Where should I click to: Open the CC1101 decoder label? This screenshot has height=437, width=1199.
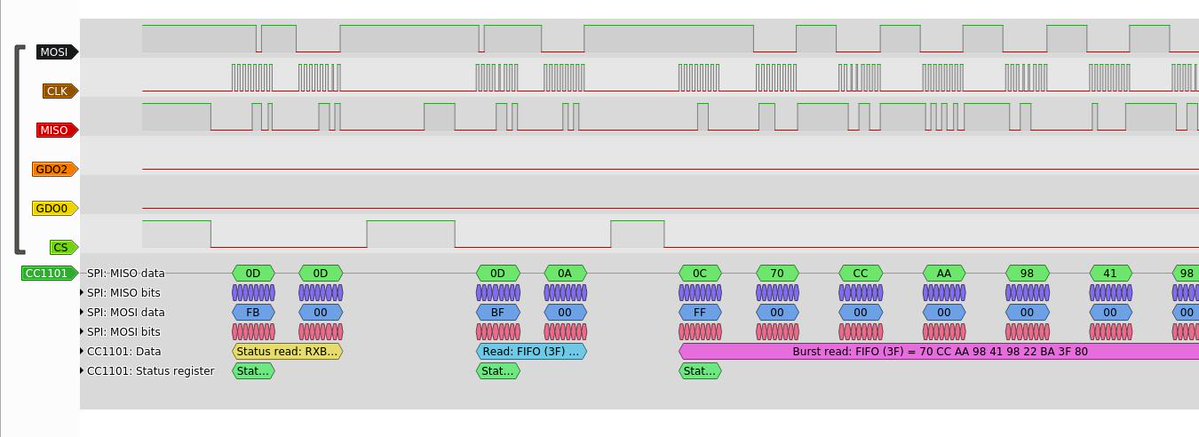50,273
